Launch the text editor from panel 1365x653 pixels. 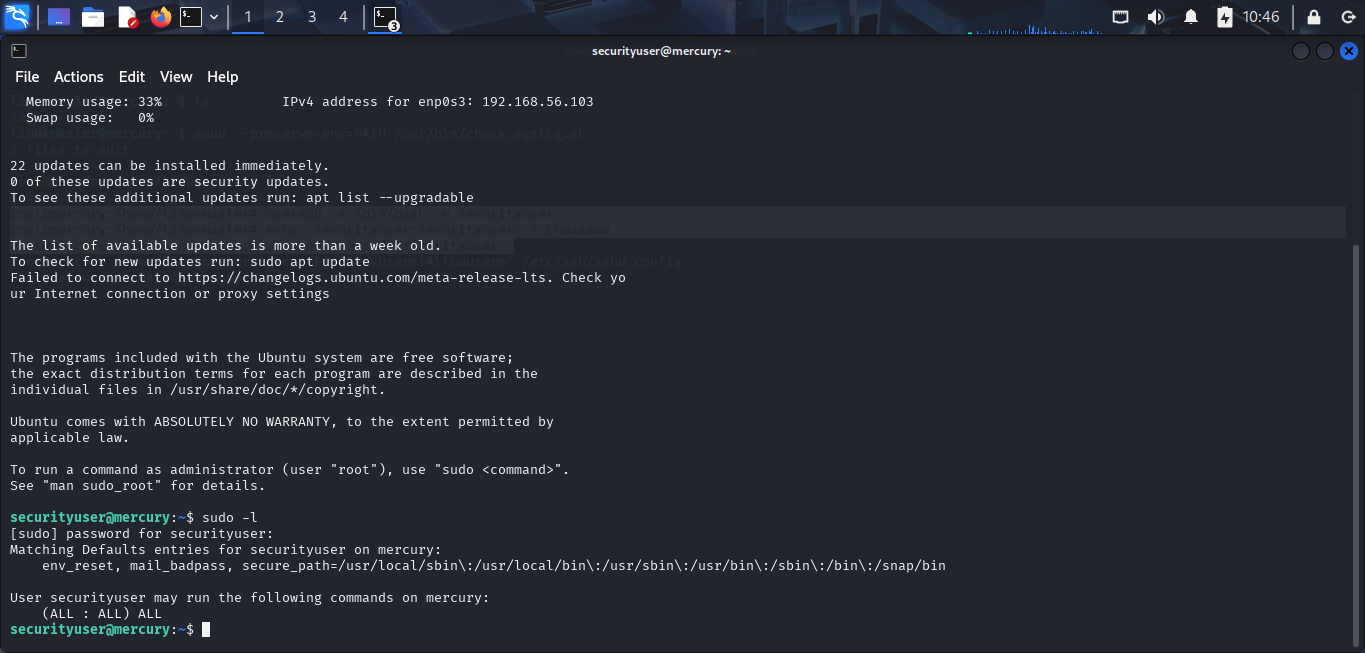[x=127, y=17]
